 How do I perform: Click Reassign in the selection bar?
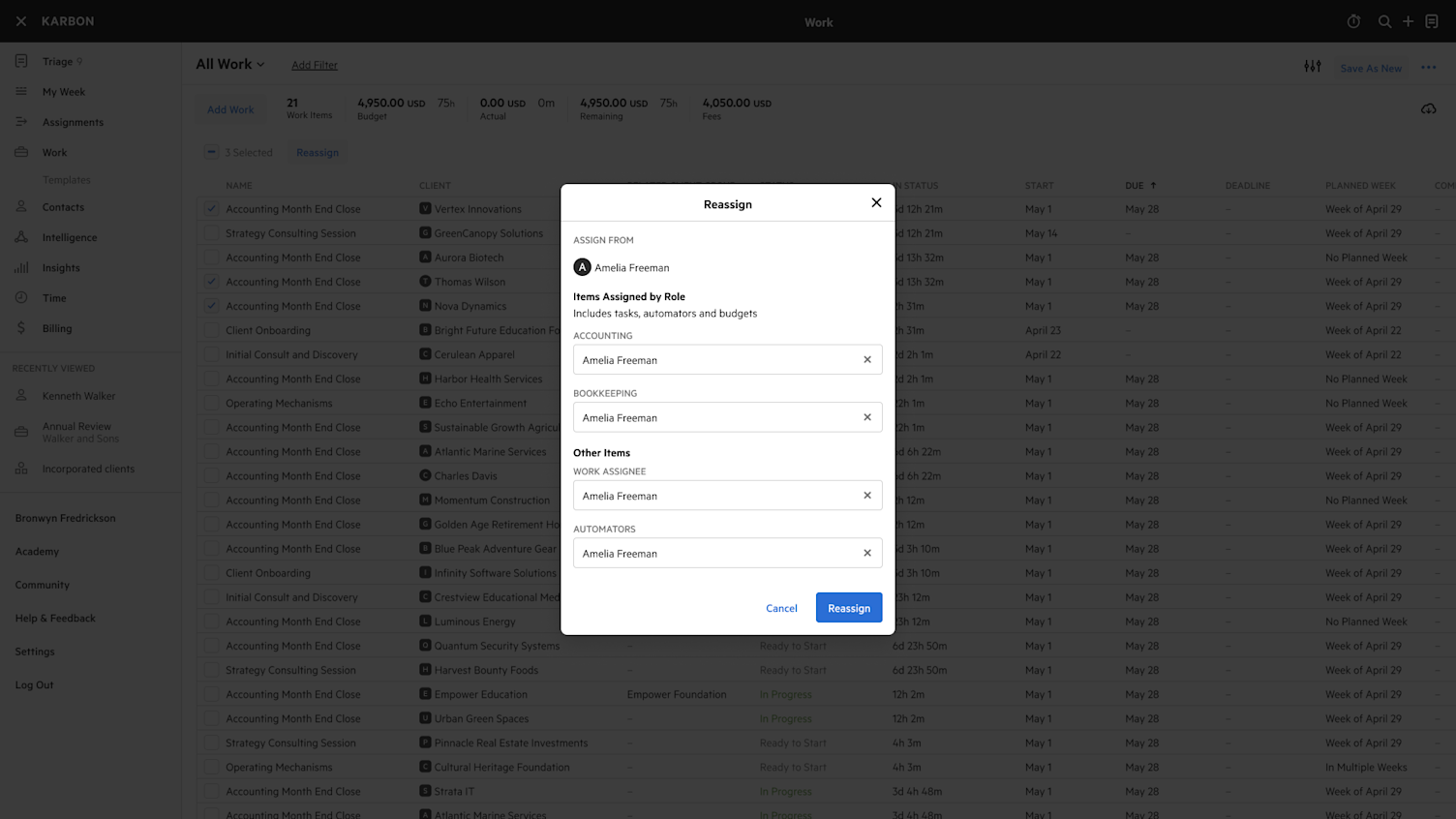[x=318, y=152]
